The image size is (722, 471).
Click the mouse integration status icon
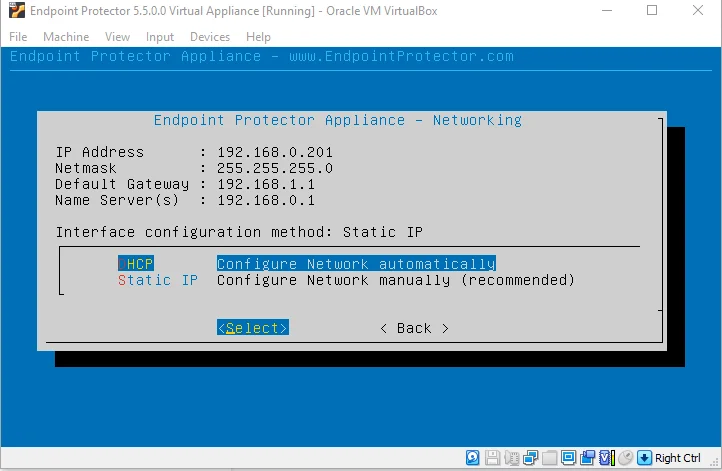coord(626,458)
